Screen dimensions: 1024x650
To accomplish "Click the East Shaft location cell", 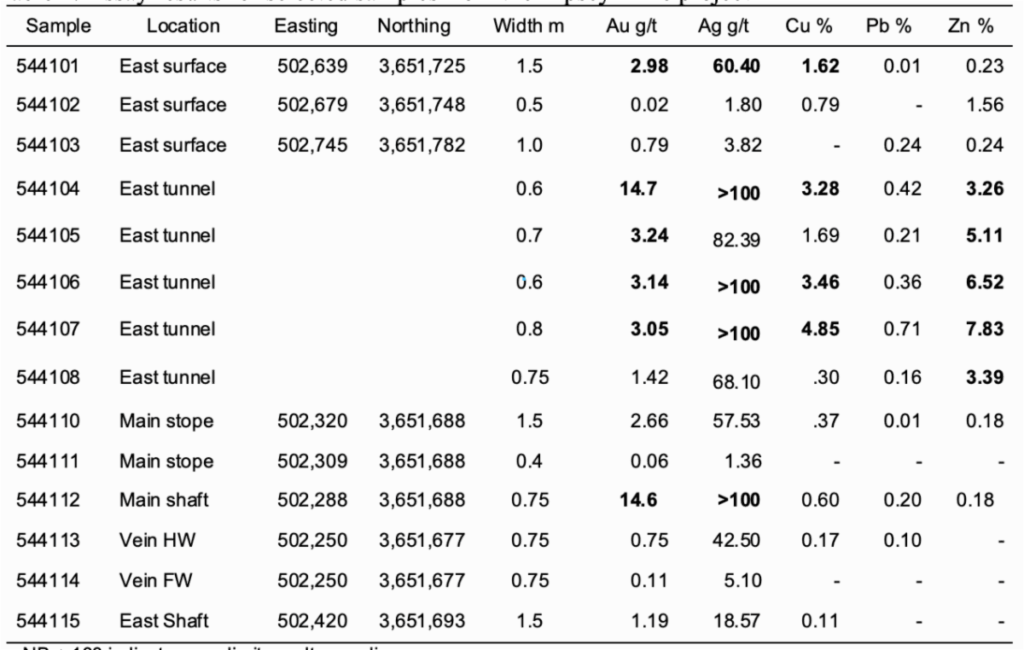I will click(x=164, y=621).
